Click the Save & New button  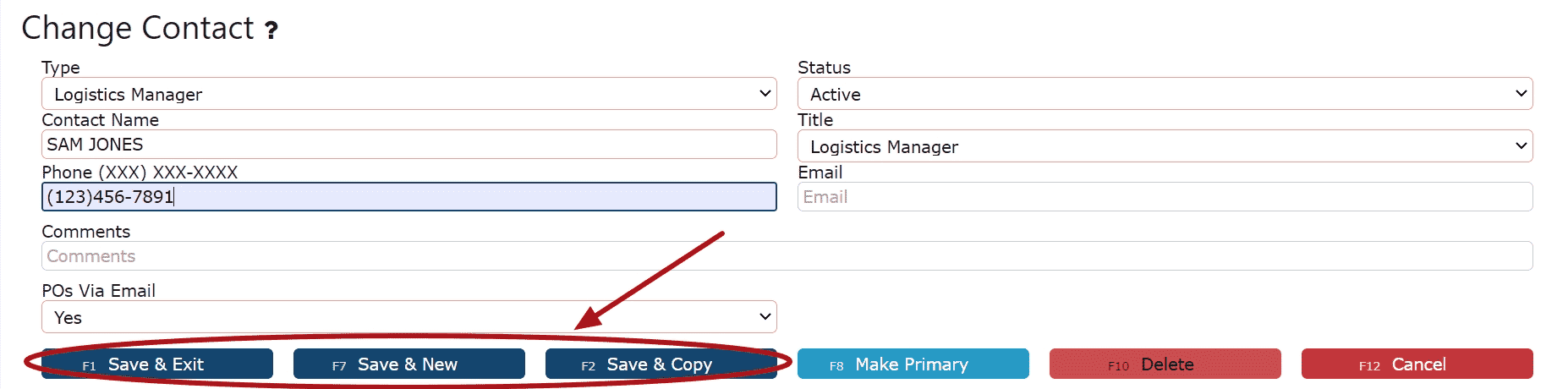408,364
